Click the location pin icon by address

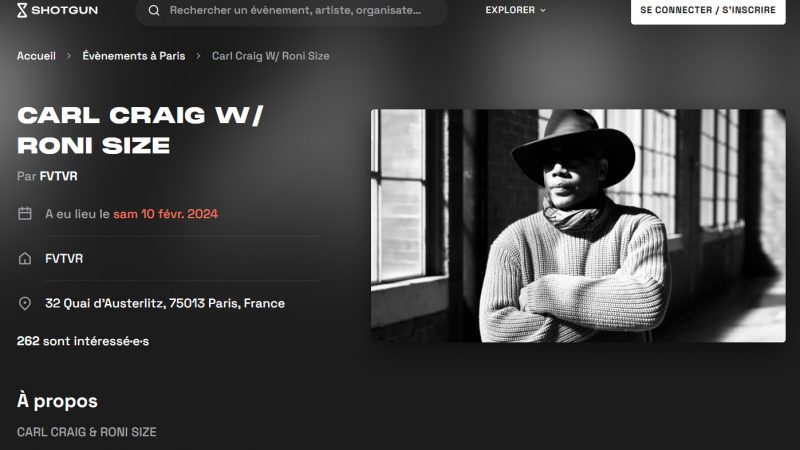point(24,304)
